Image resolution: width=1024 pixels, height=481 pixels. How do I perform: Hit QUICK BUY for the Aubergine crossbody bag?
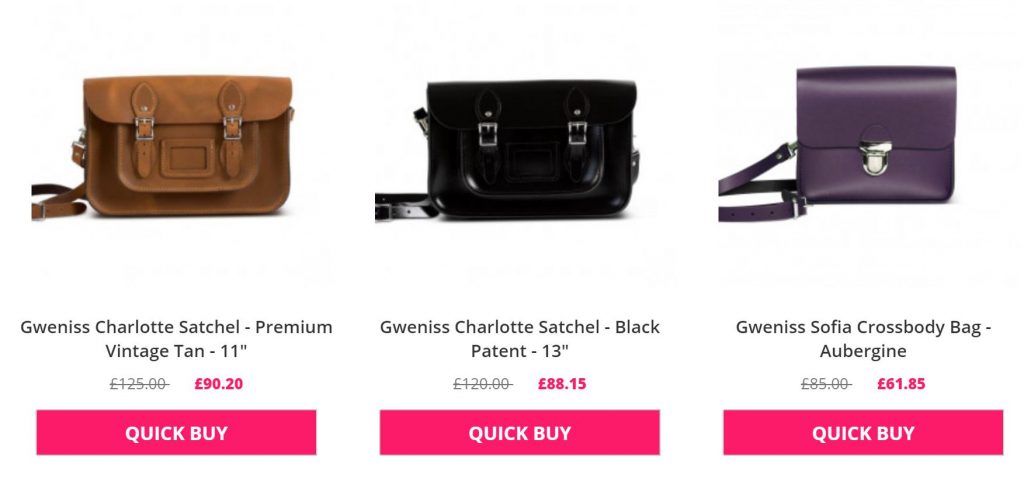pos(862,433)
